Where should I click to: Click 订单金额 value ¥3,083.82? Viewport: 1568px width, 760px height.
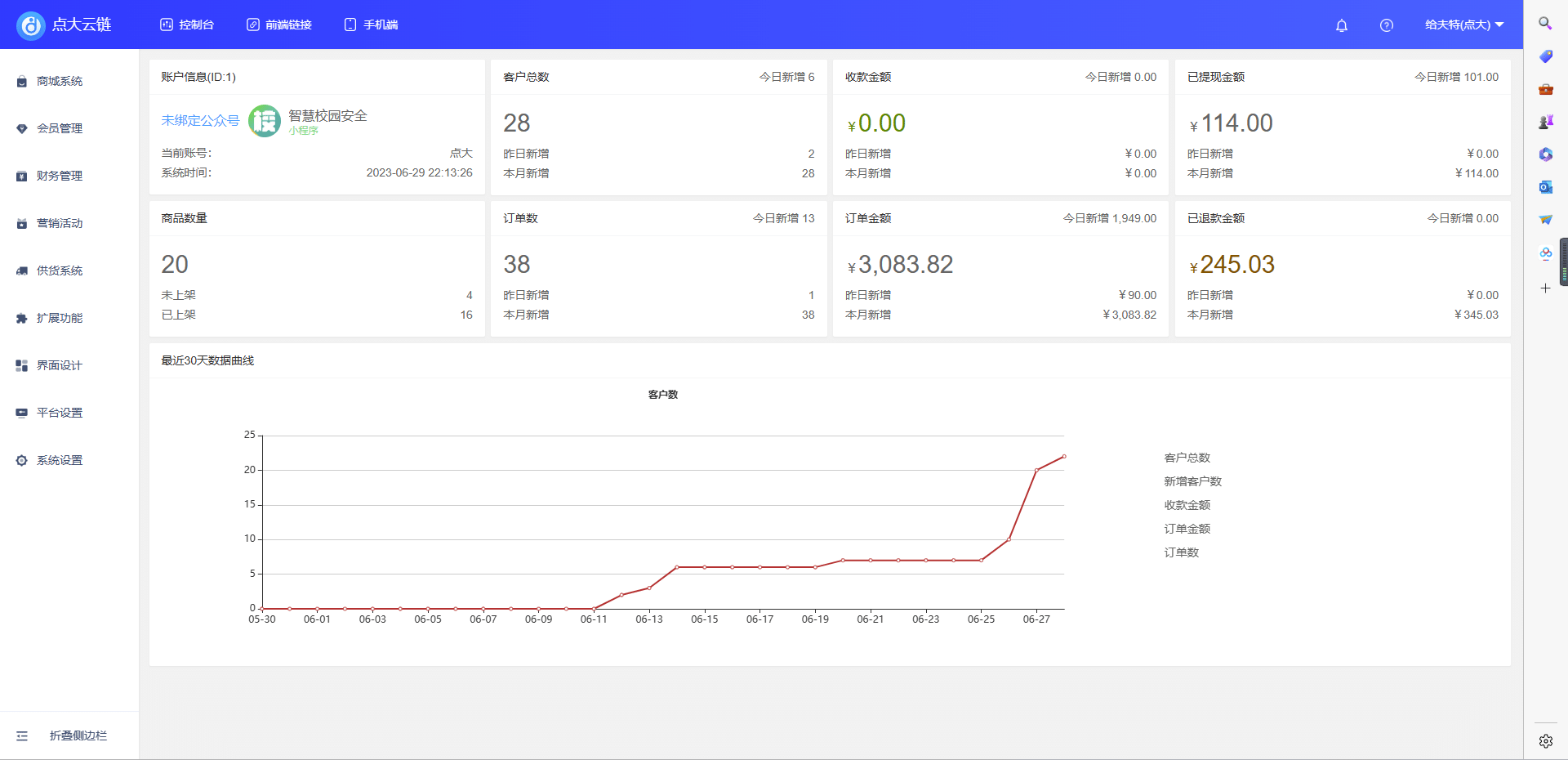(x=900, y=265)
